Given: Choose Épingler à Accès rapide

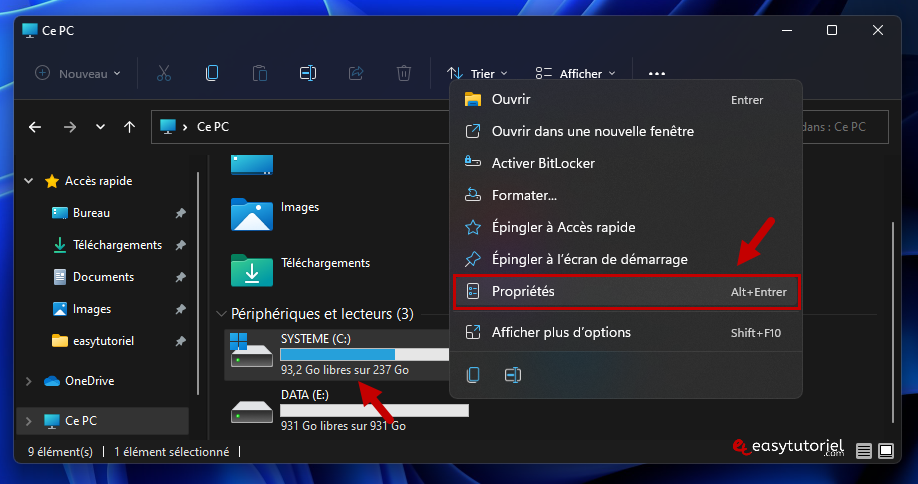Looking at the screenshot, I should click(626, 227).
